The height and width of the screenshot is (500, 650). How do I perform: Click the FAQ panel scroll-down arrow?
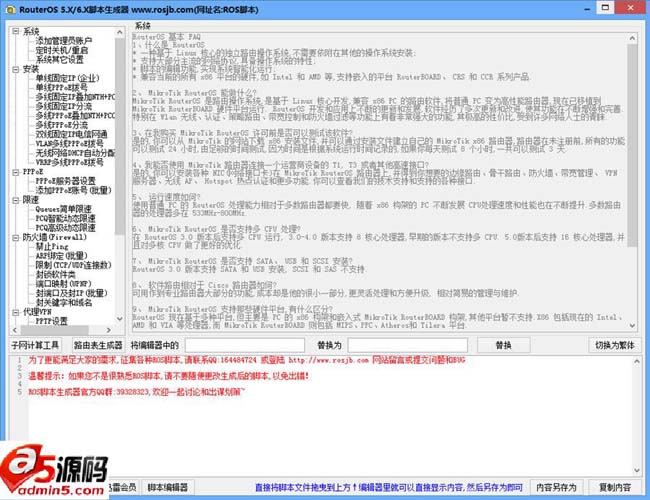coord(632,325)
